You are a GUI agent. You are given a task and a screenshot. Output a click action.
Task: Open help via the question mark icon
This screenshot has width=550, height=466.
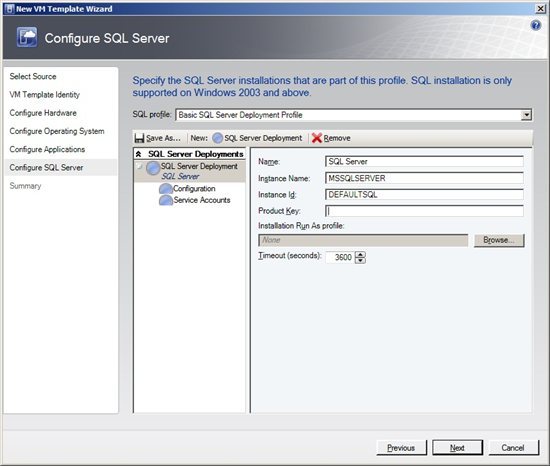(536, 25)
